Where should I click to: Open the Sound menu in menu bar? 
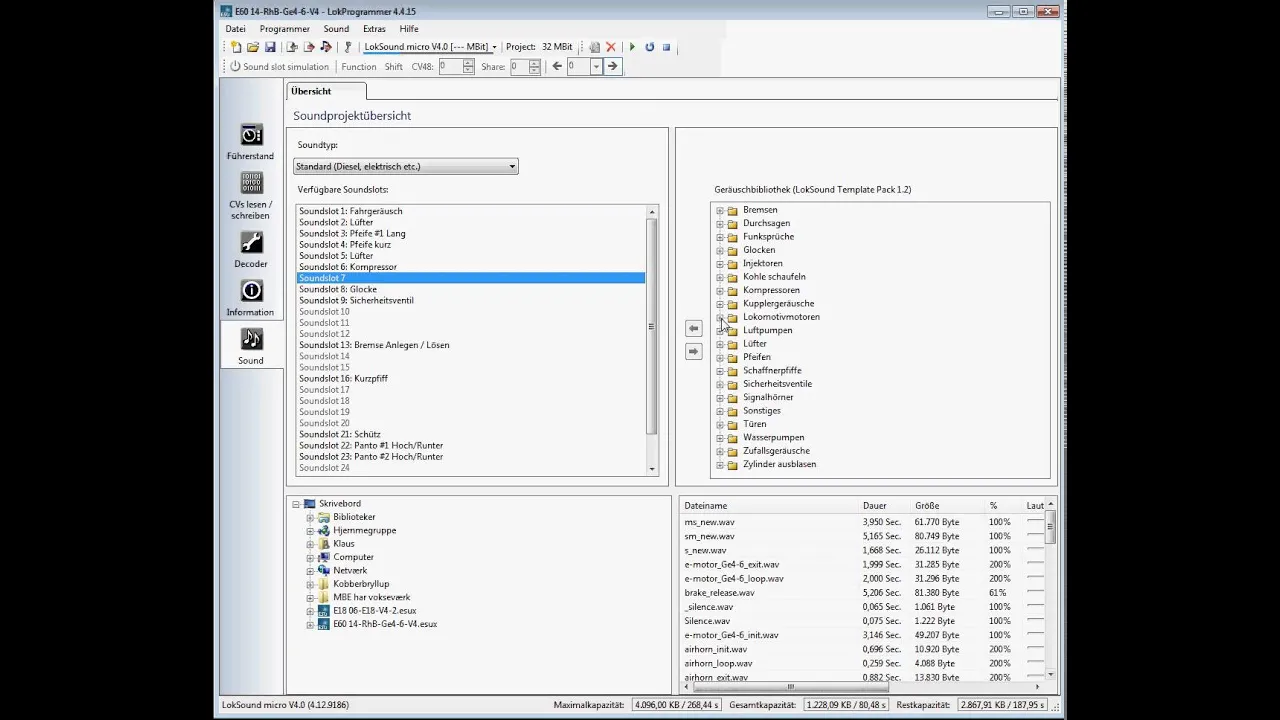click(336, 29)
